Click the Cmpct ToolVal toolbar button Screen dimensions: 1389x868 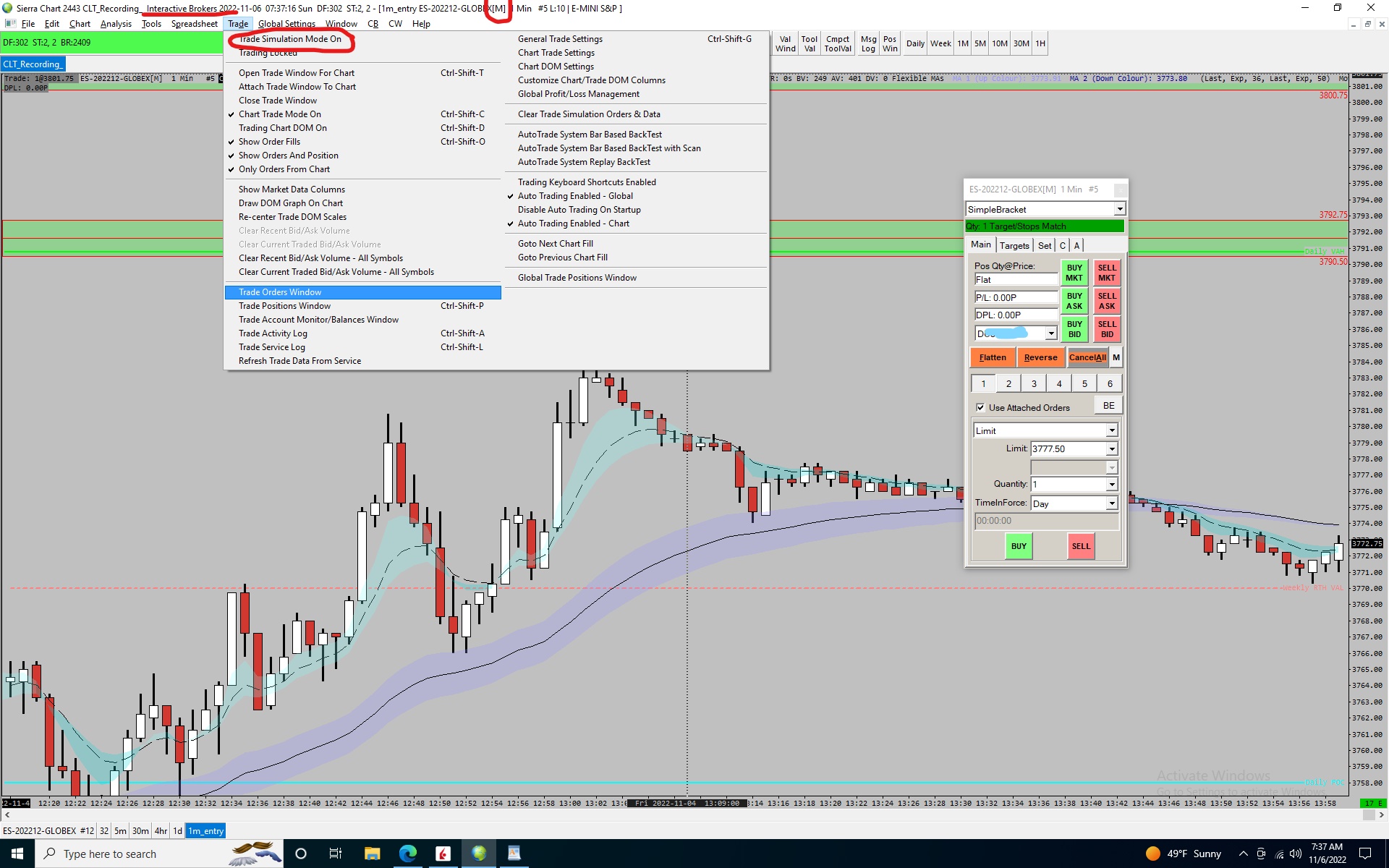tap(838, 44)
